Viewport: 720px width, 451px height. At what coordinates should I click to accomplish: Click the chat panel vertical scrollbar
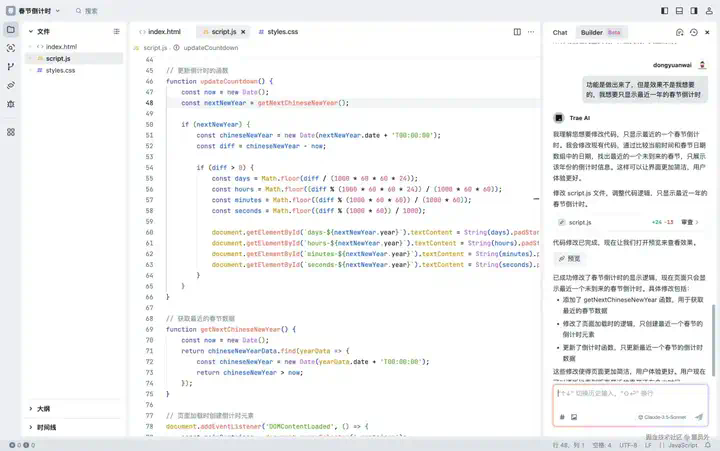pyautogui.click(x=713, y=340)
